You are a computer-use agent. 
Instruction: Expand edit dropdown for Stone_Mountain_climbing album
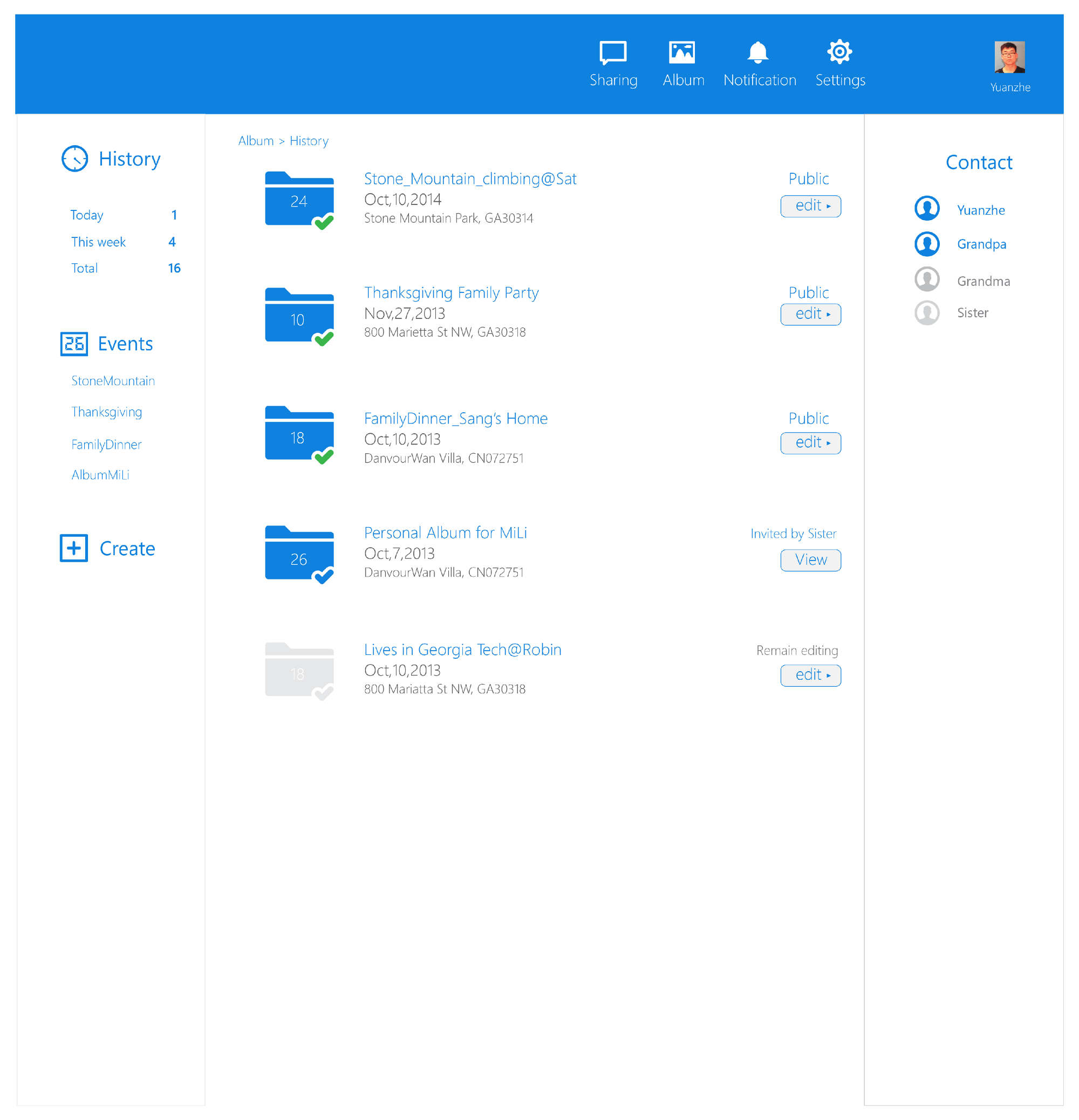coord(810,206)
